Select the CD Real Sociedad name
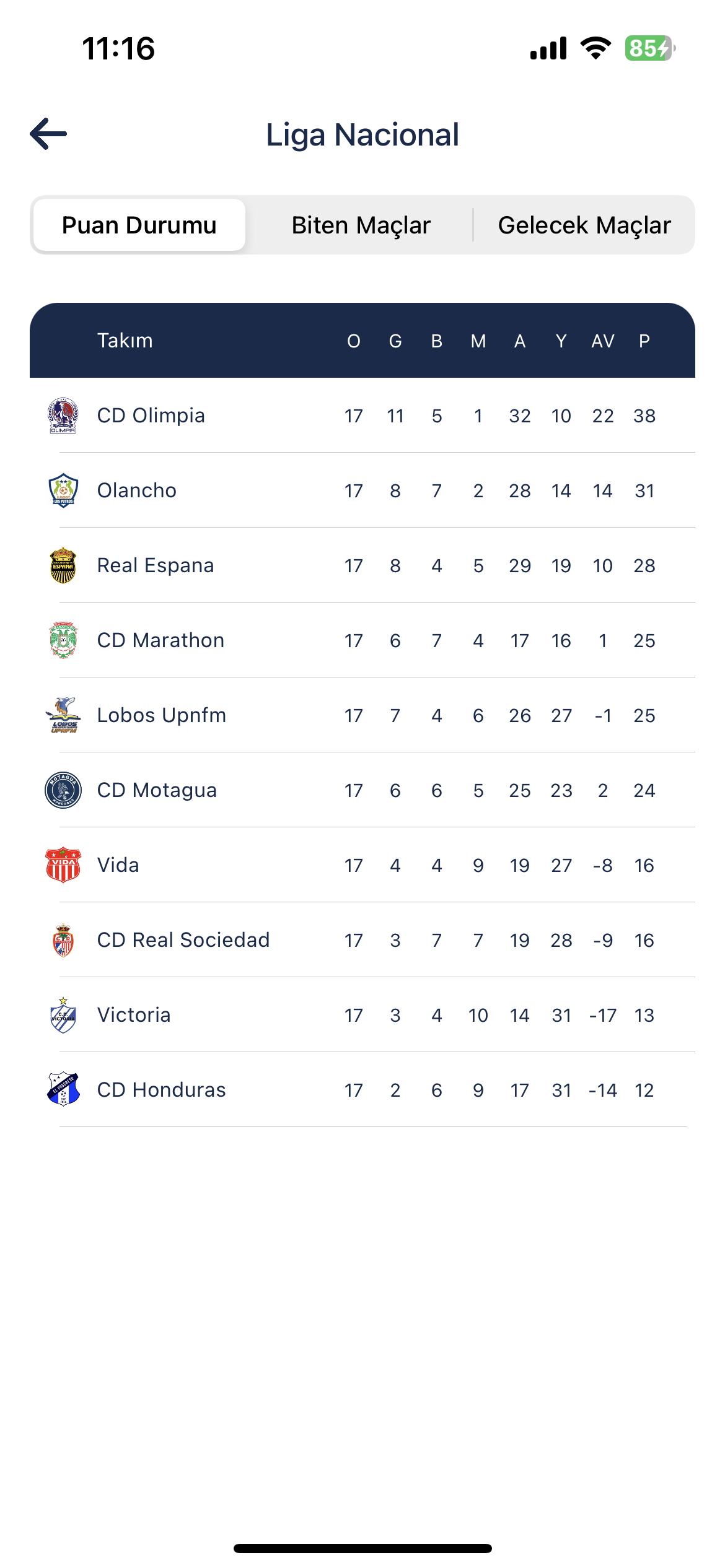725x1568 pixels. pyautogui.click(x=183, y=940)
